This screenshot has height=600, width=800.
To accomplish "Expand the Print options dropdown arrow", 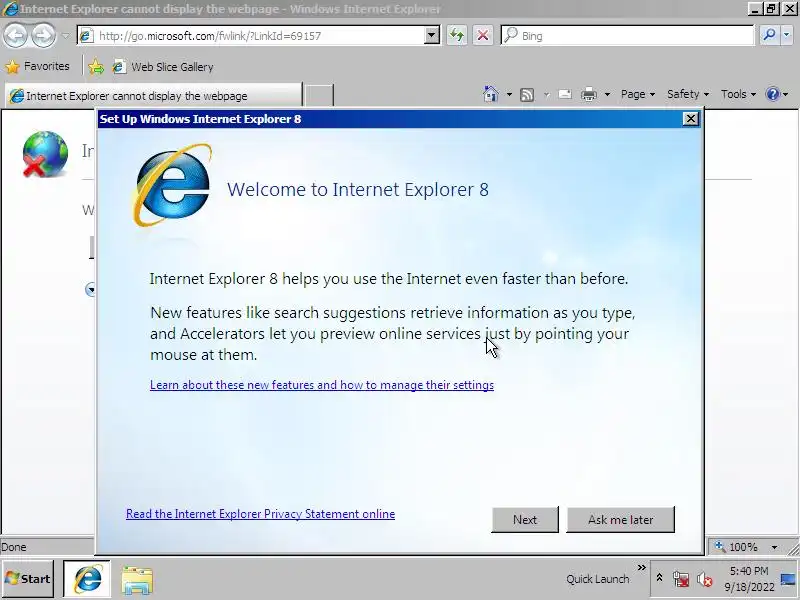I will click(607, 94).
